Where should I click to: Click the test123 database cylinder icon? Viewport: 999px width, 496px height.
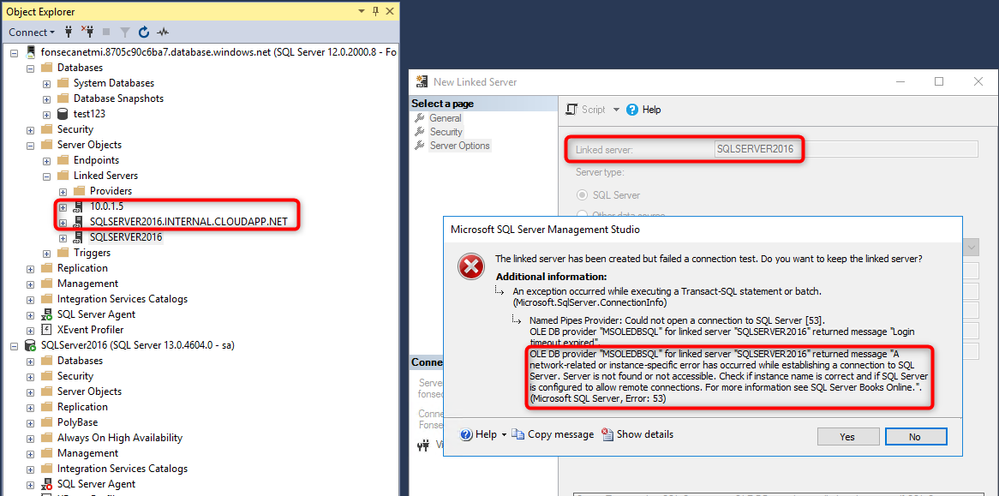62,114
